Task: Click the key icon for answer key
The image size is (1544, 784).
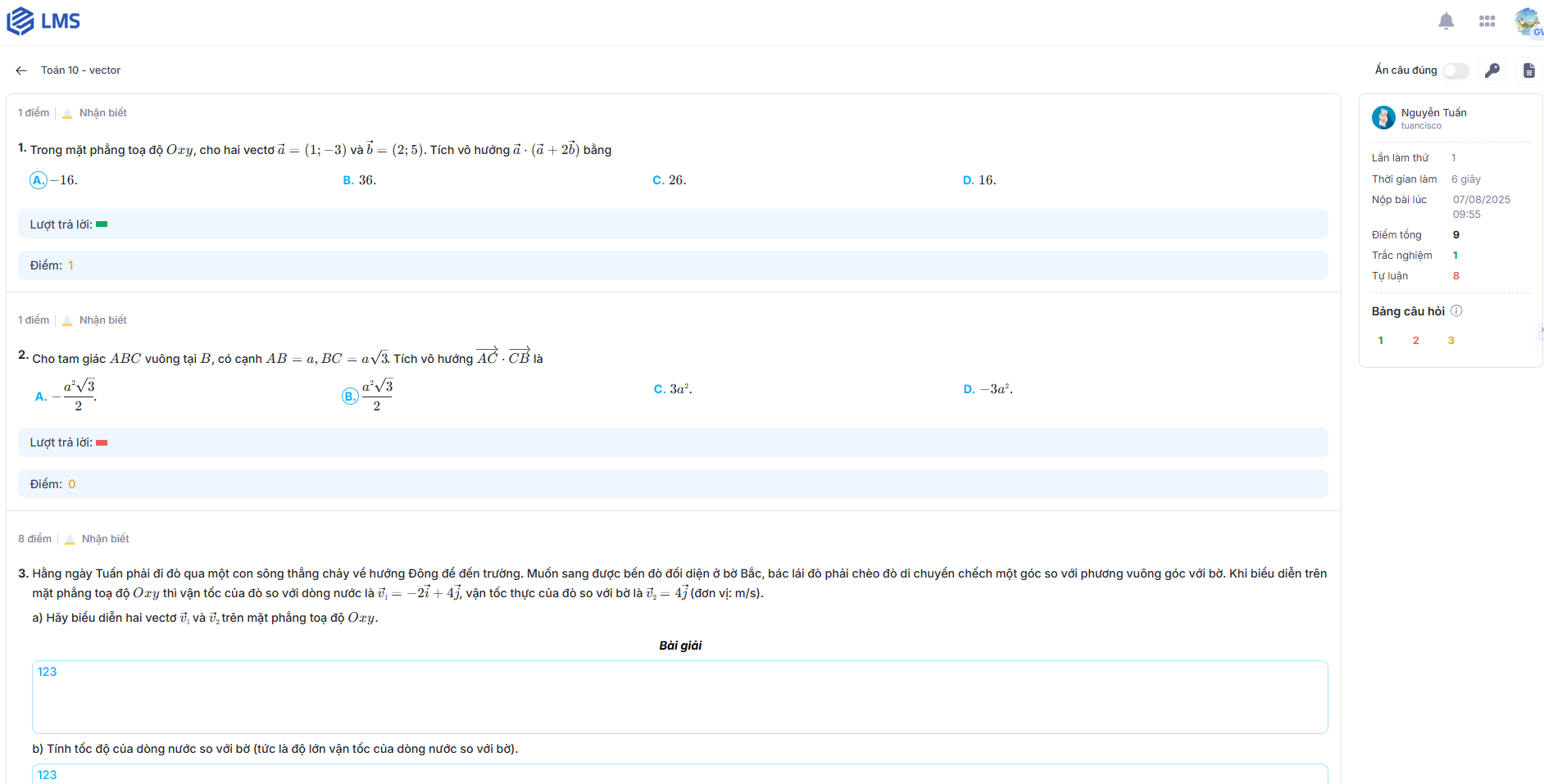Action: click(x=1492, y=70)
